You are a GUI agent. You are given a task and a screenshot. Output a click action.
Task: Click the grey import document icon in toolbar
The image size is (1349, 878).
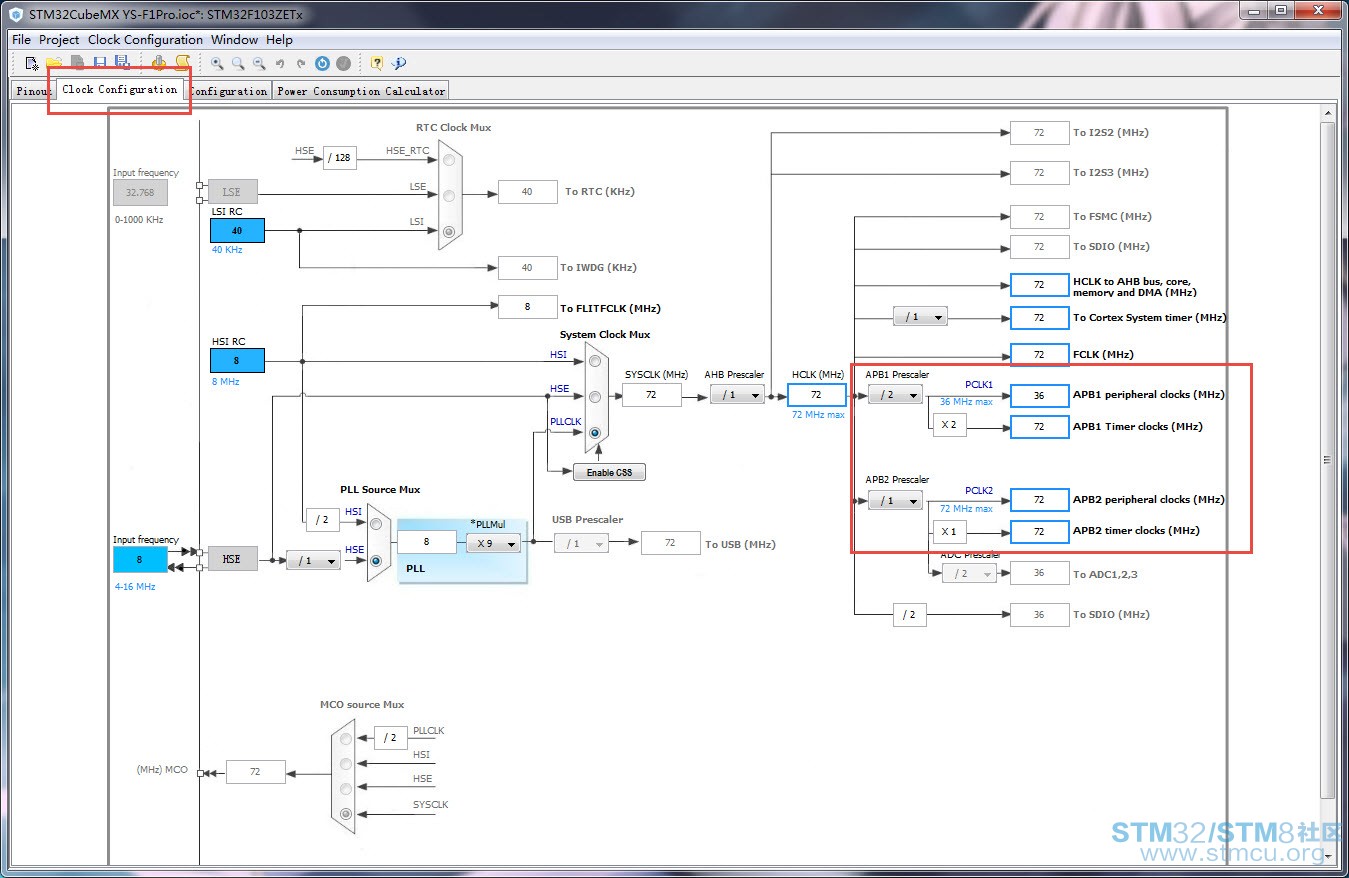coord(77,63)
